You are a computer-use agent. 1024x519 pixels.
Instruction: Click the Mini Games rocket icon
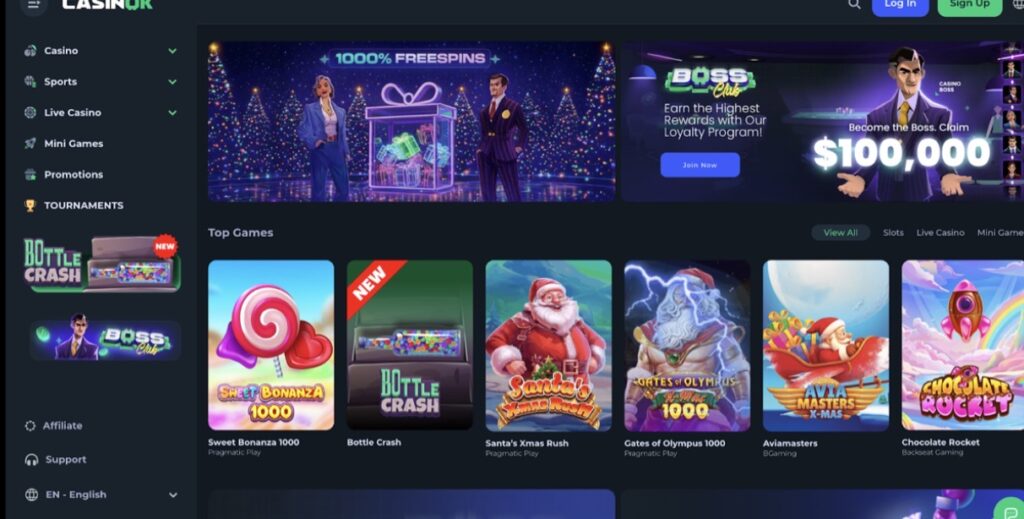point(30,144)
